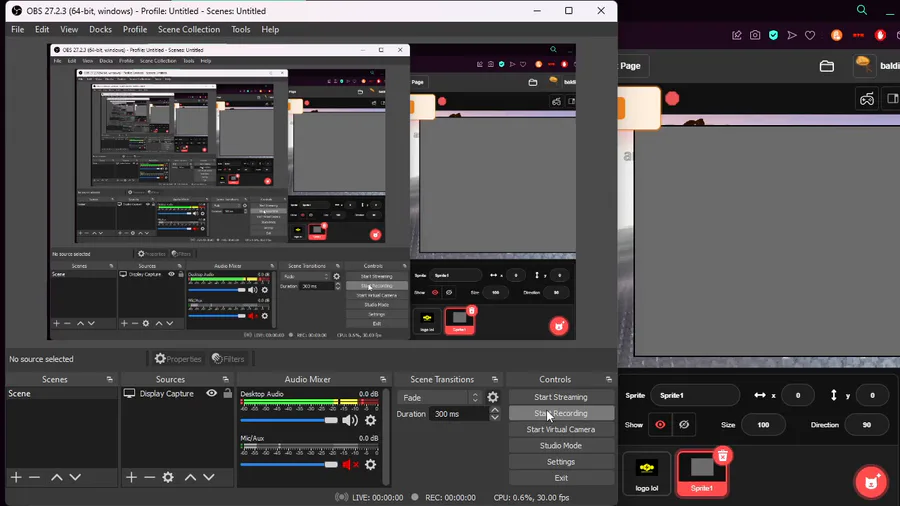900x506 pixels.
Task: Move source up in Sources panel
Action: coord(191,477)
